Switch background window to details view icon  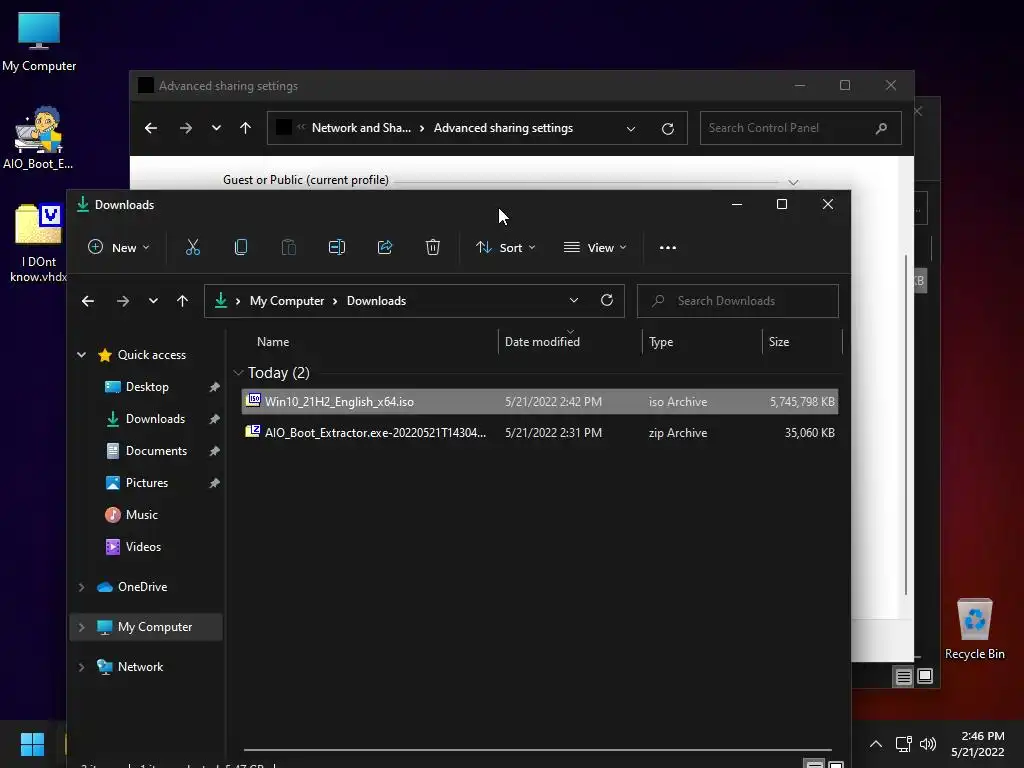pyautogui.click(x=903, y=677)
